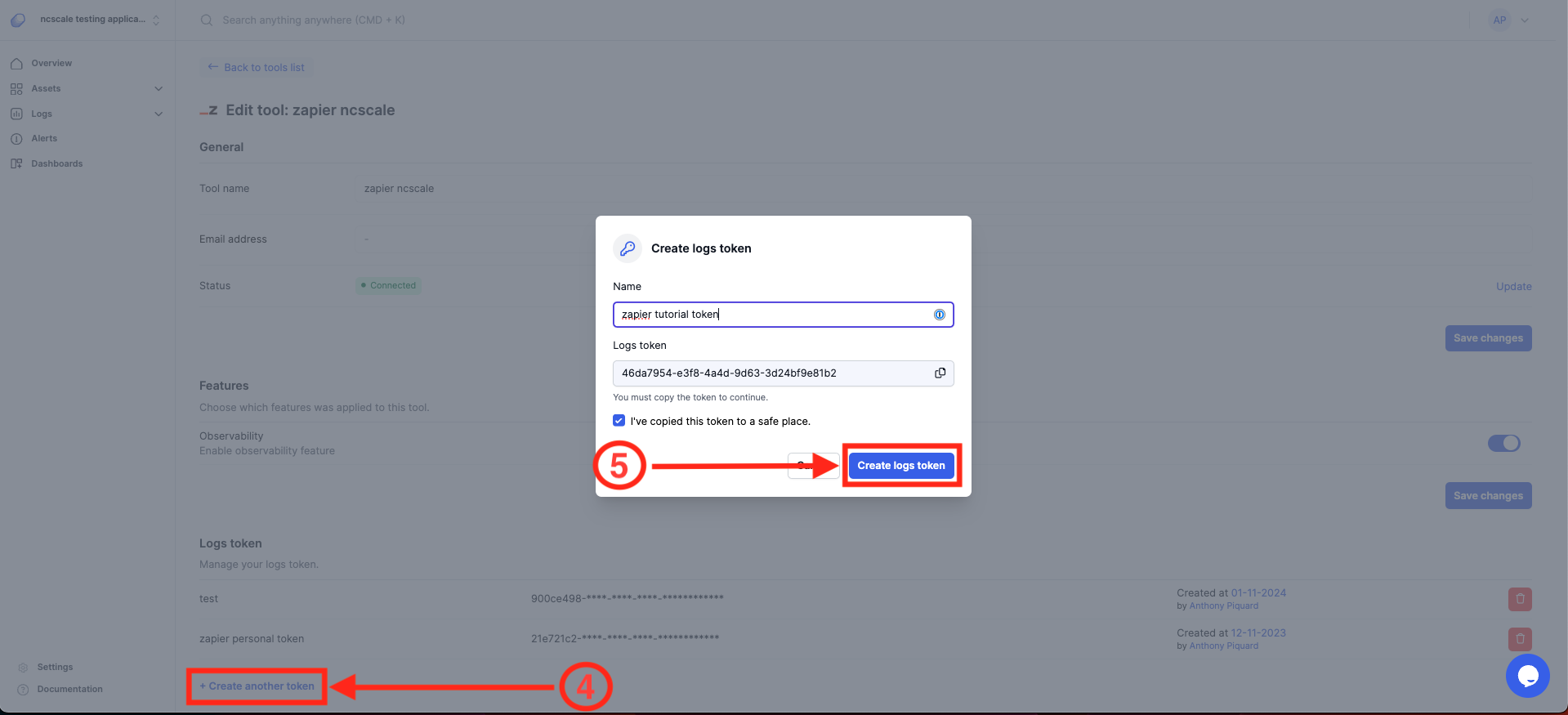Click the global search field
The width and height of the screenshot is (1568, 715).
314,20
